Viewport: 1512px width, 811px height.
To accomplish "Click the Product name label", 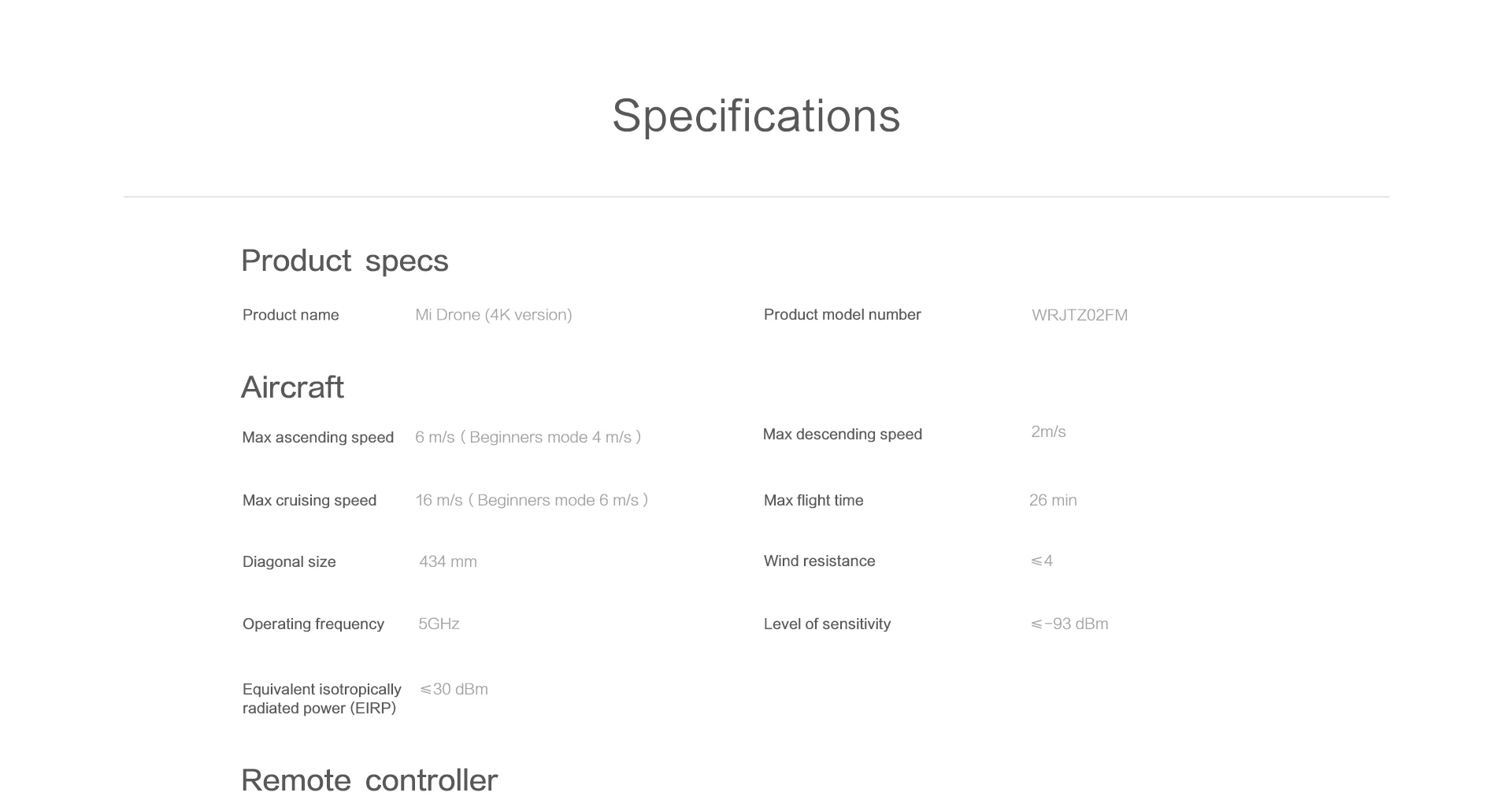I will 291,315.
